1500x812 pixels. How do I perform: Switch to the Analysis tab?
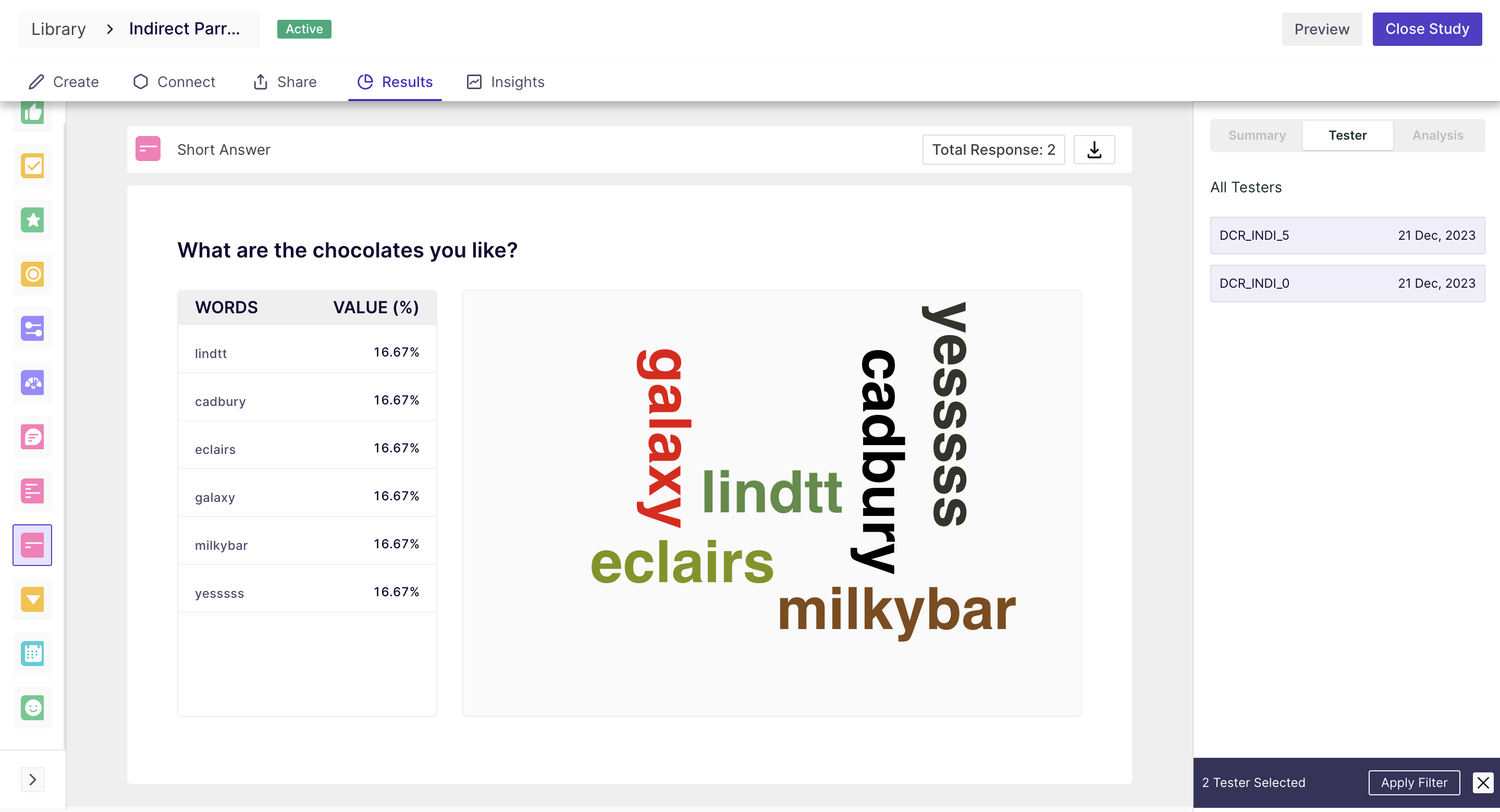[1437, 135]
